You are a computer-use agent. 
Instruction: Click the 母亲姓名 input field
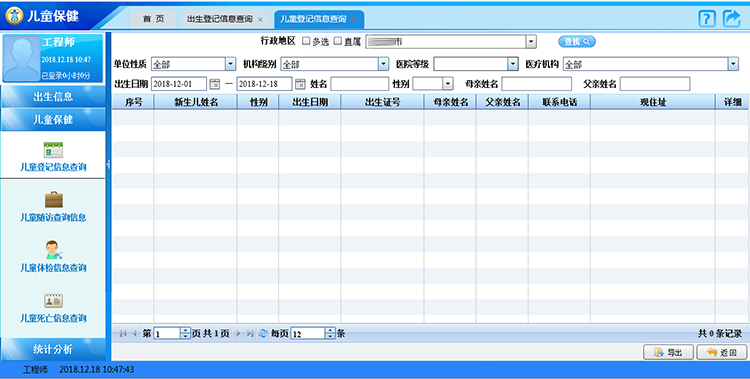click(x=536, y=84)
